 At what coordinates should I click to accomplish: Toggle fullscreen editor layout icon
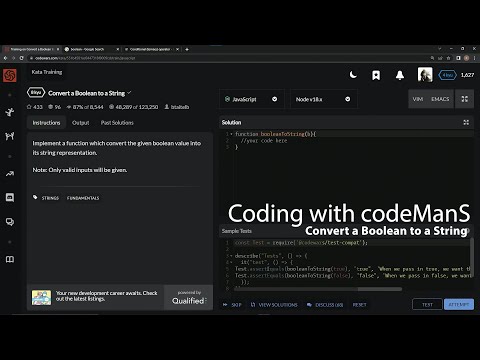click(464, 99)
